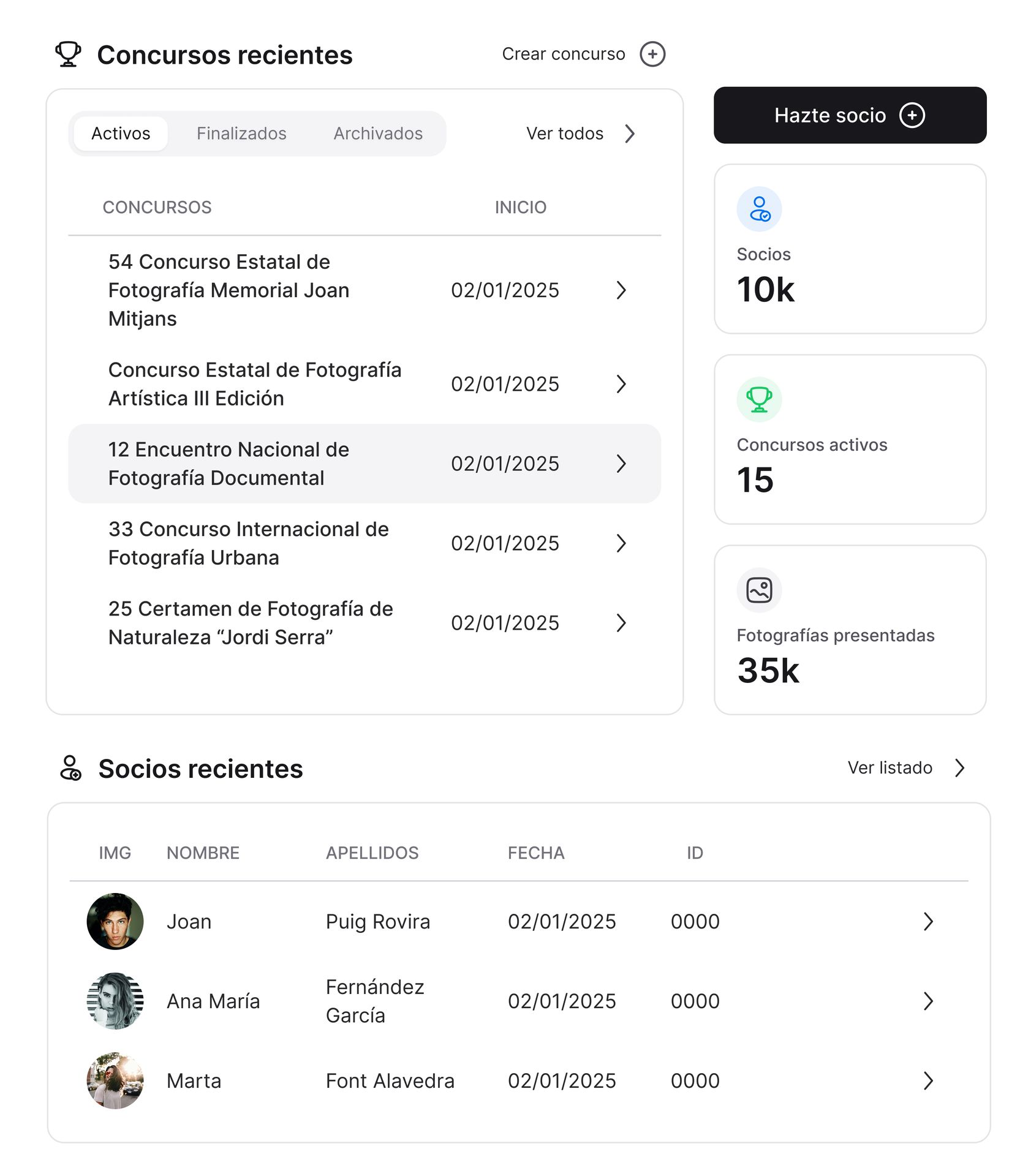Select the Archivados tab
The image size is (1031, 1176).
(x=378, y=134)
